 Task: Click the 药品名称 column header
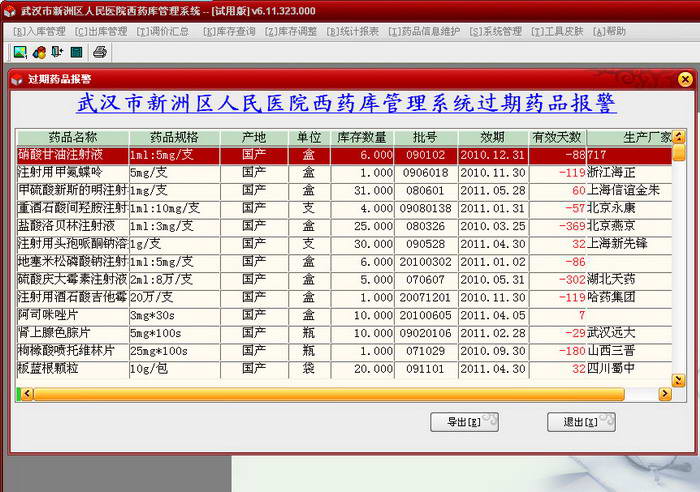pyautogui.click(x=72, y=137)
